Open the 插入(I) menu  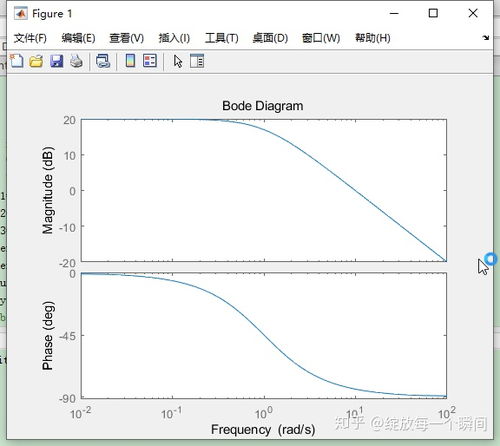click(x=174, y=38)
